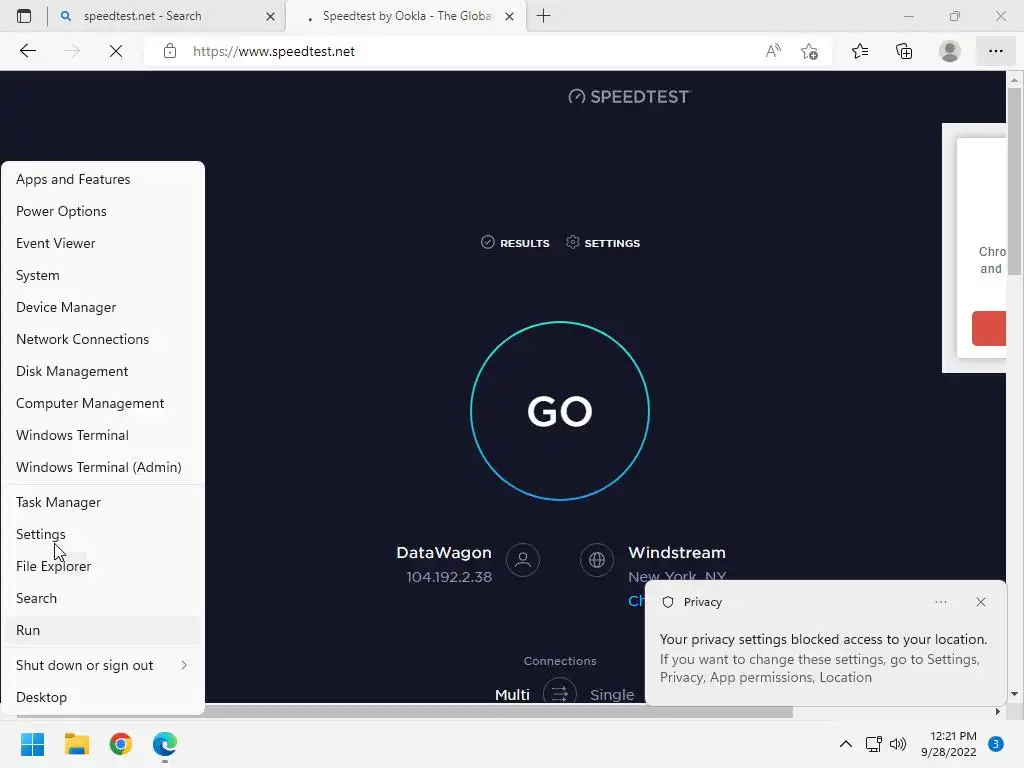1024x768 pixels.
Task: Open tab actions menu icon
Action: click(24, 16)
